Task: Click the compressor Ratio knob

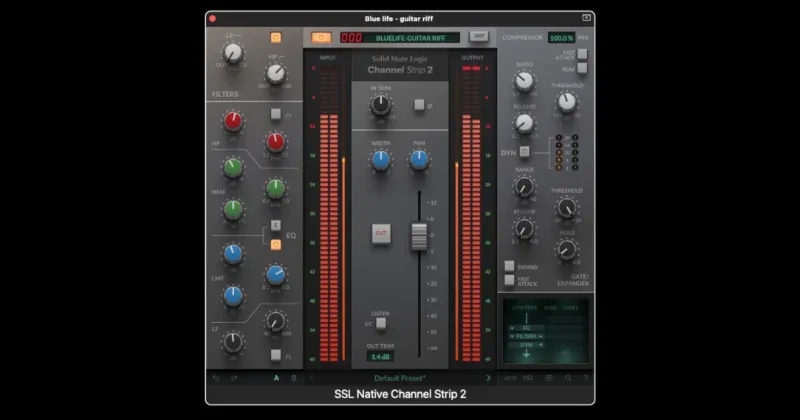Action: (x=524, y=80)
